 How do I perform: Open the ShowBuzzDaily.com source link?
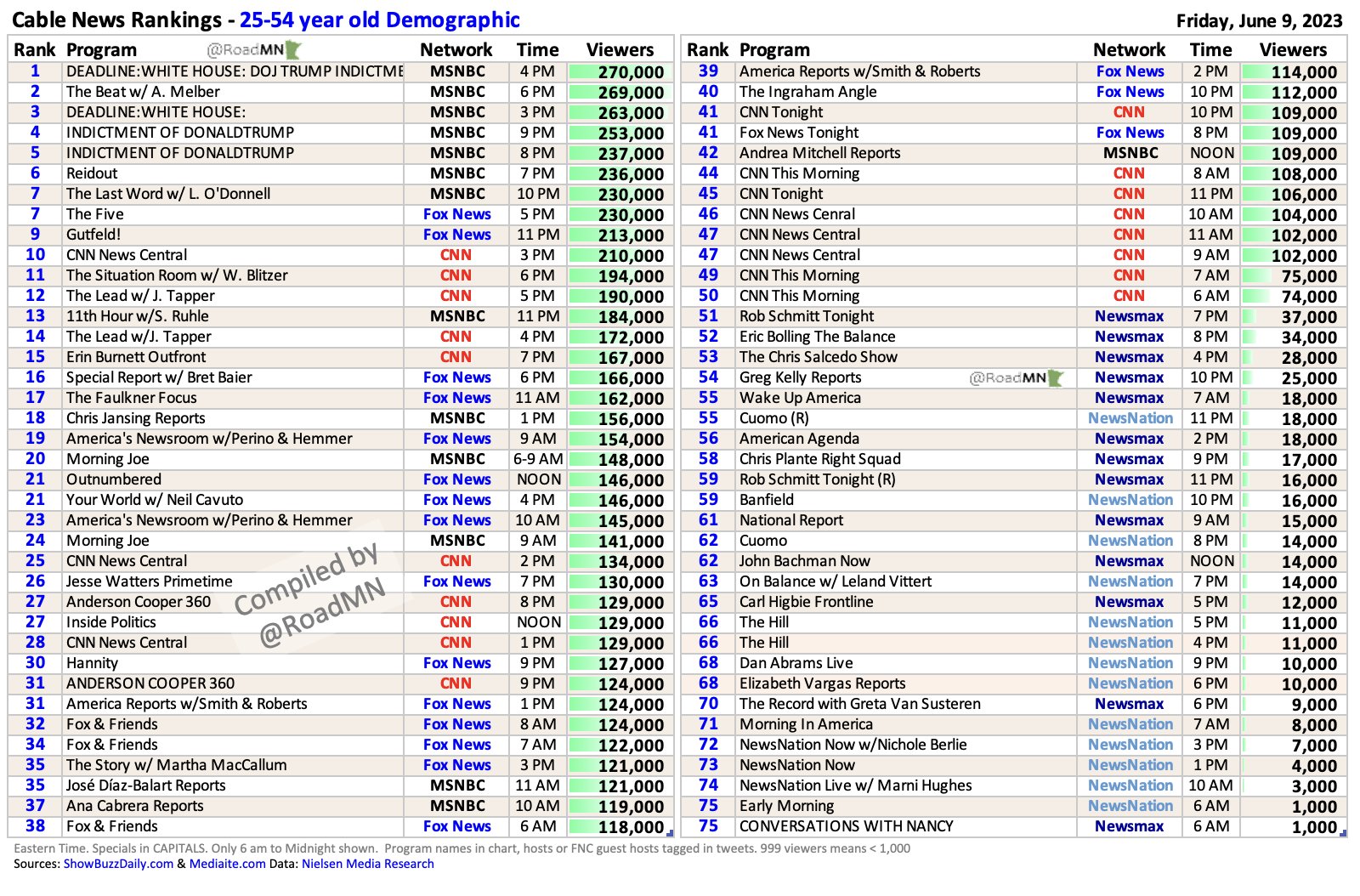[x=118, y=864]
